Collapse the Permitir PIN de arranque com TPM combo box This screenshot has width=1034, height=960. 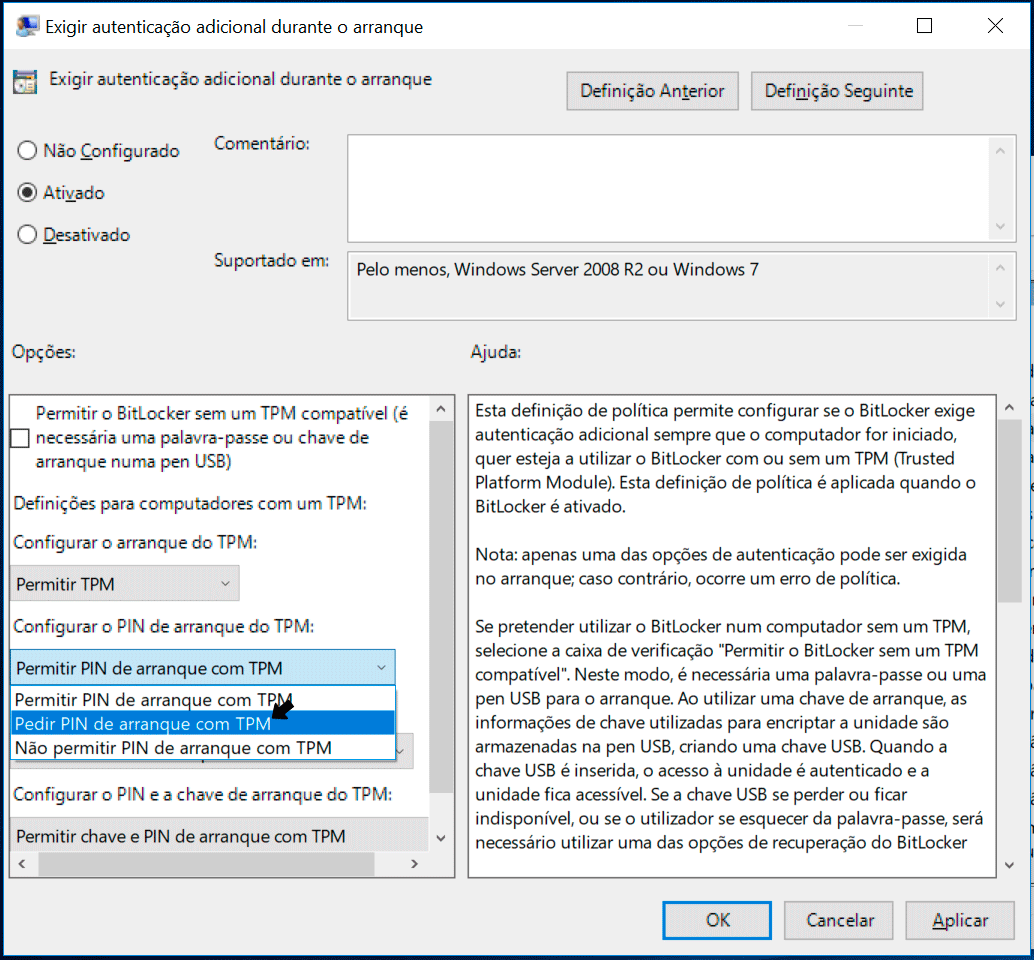(x=203, y=668)
